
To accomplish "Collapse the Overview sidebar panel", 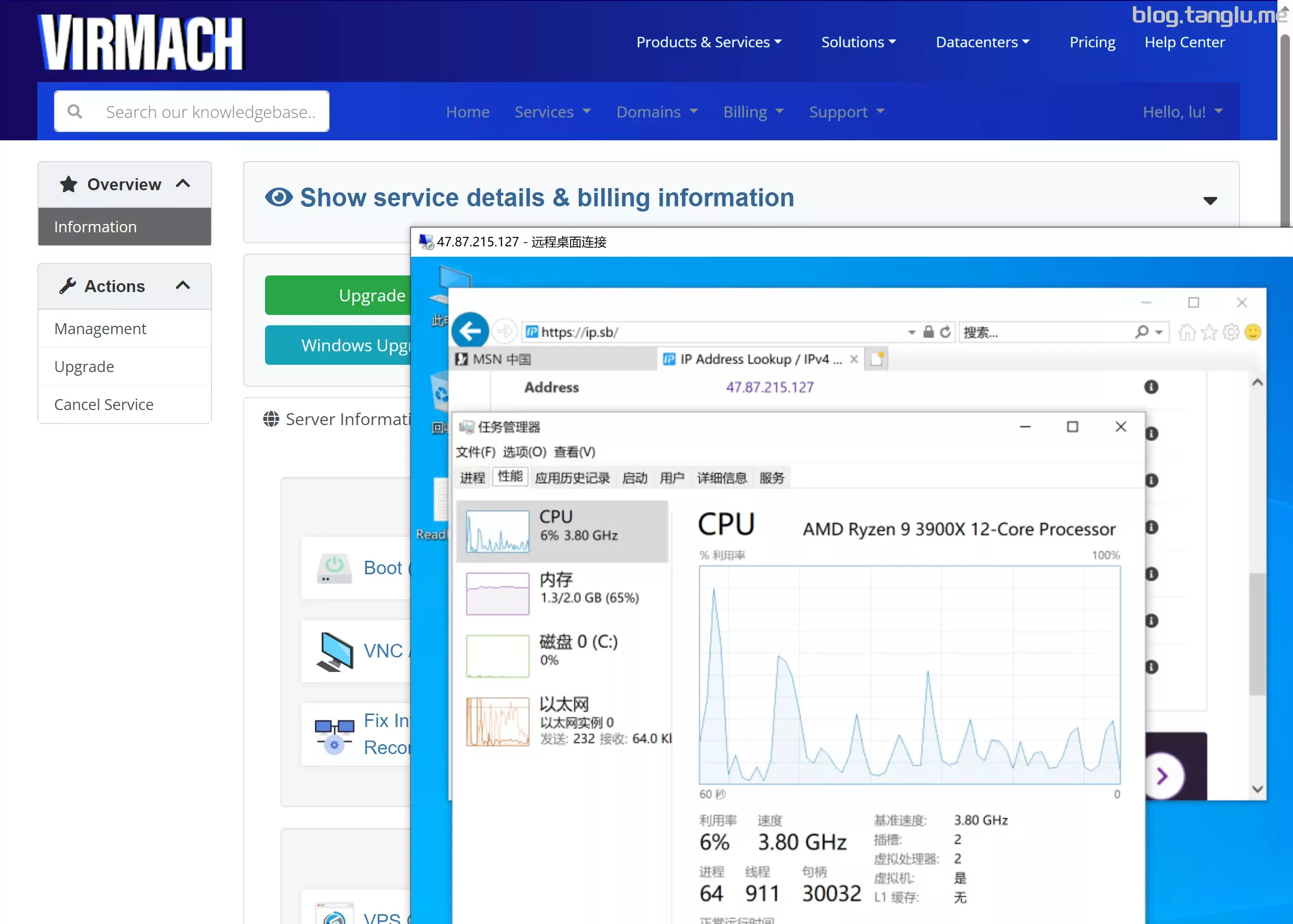I will point(182,184).
